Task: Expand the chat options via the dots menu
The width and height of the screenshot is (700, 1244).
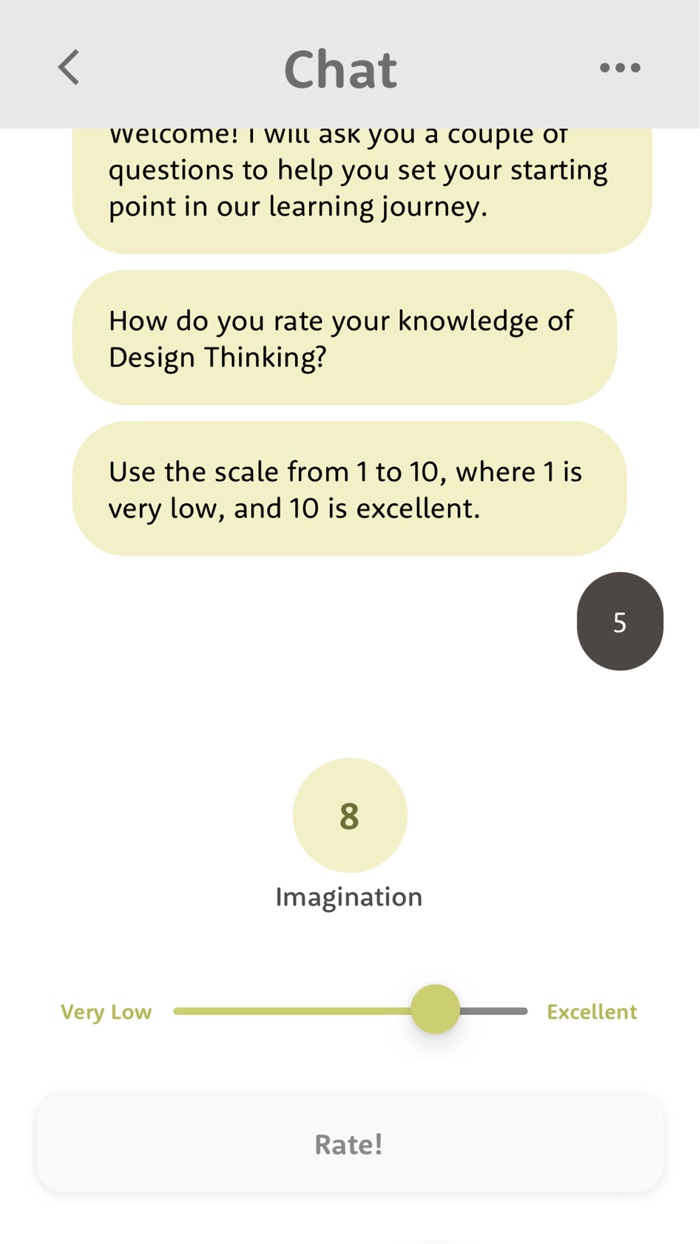Action: [620, 67]
